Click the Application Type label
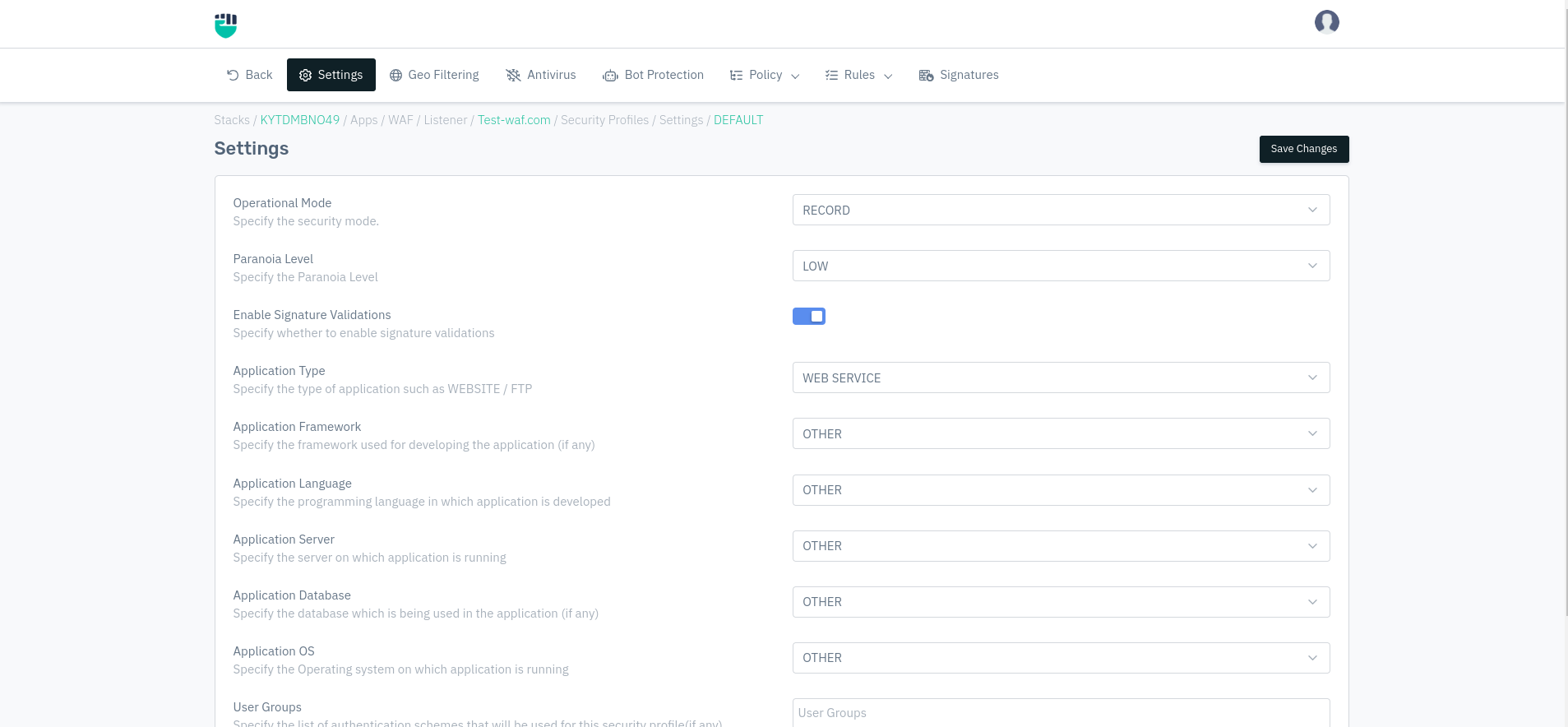This screenshot has width=1568, height=727. coord(279,371)
